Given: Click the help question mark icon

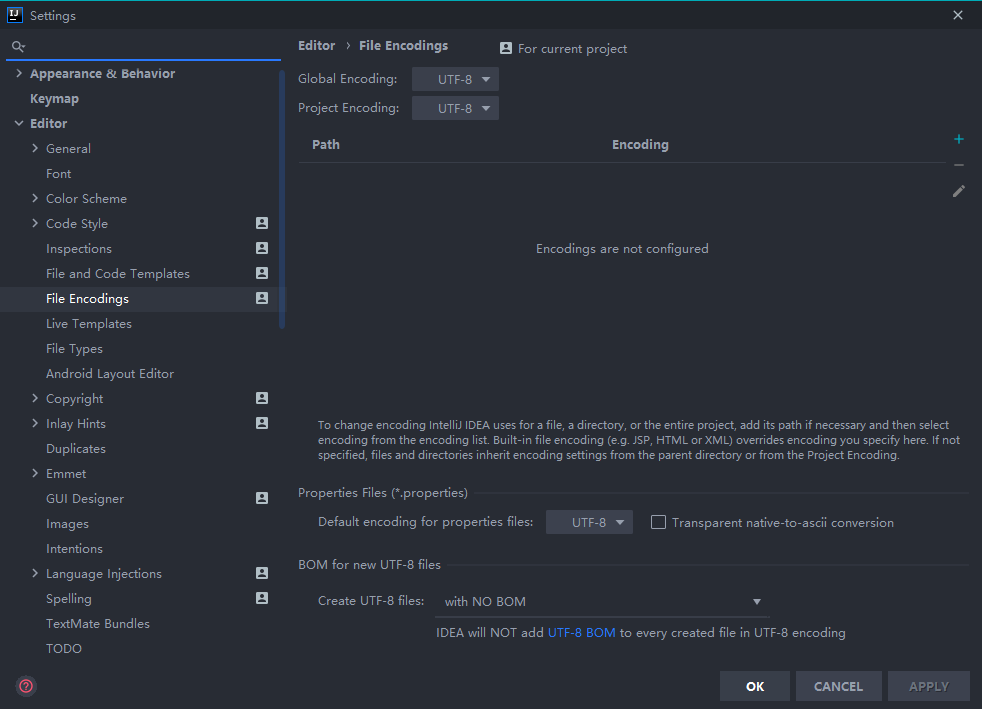Looking at the screenshot, I should (26, 686).
